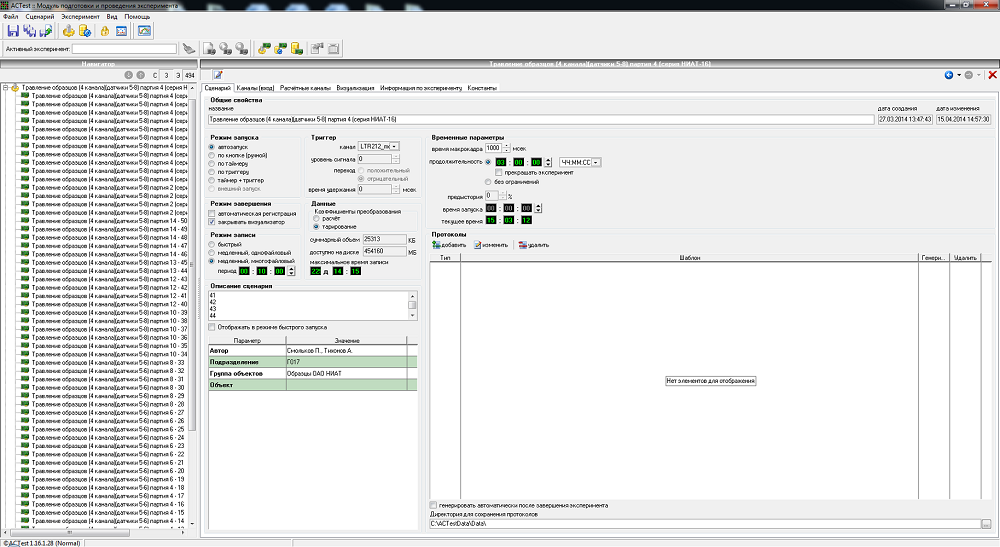This screenshot has width=1000, height=547.
Task: Click the изменить protocol button
Action: pos(490,245)
